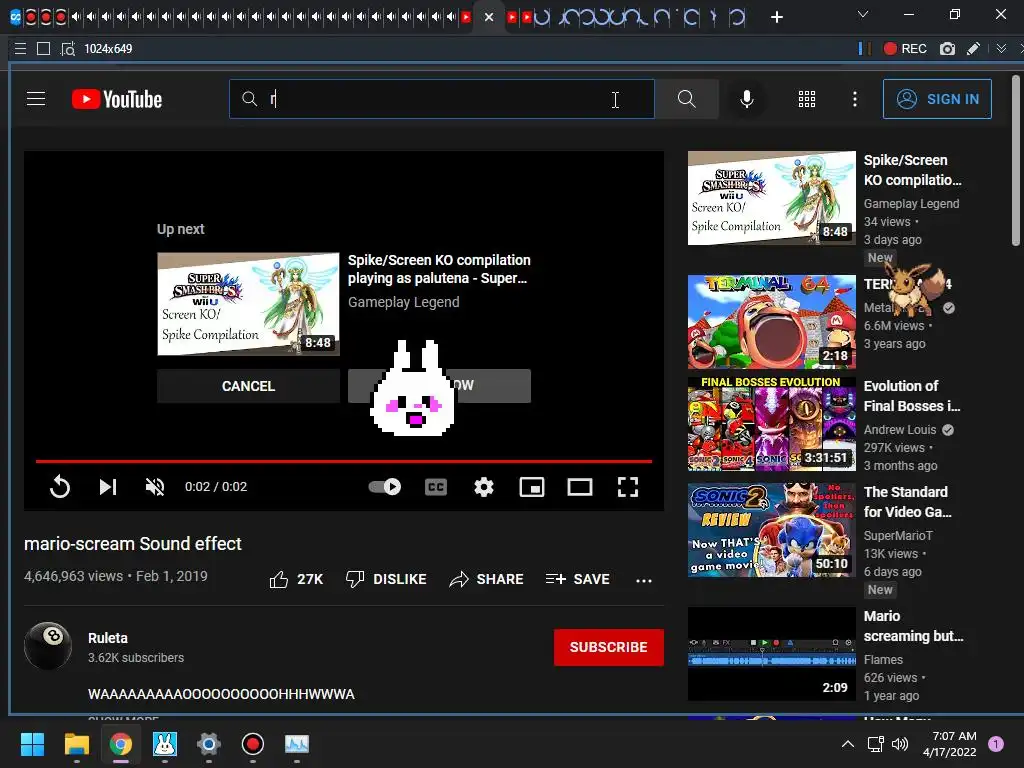This screenshot has width=1024, height=768.
Task: Replay the video with the replay icon
Action: click(x=59, y=487)
